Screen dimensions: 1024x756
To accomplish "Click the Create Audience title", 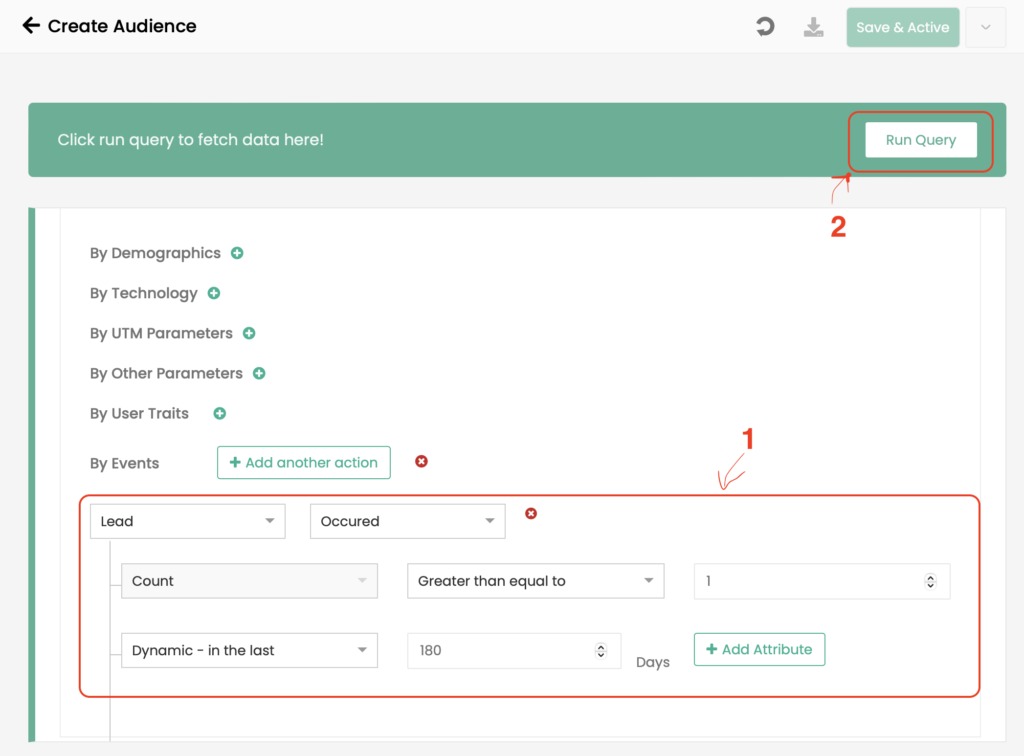I will click(x=122, y=26).
